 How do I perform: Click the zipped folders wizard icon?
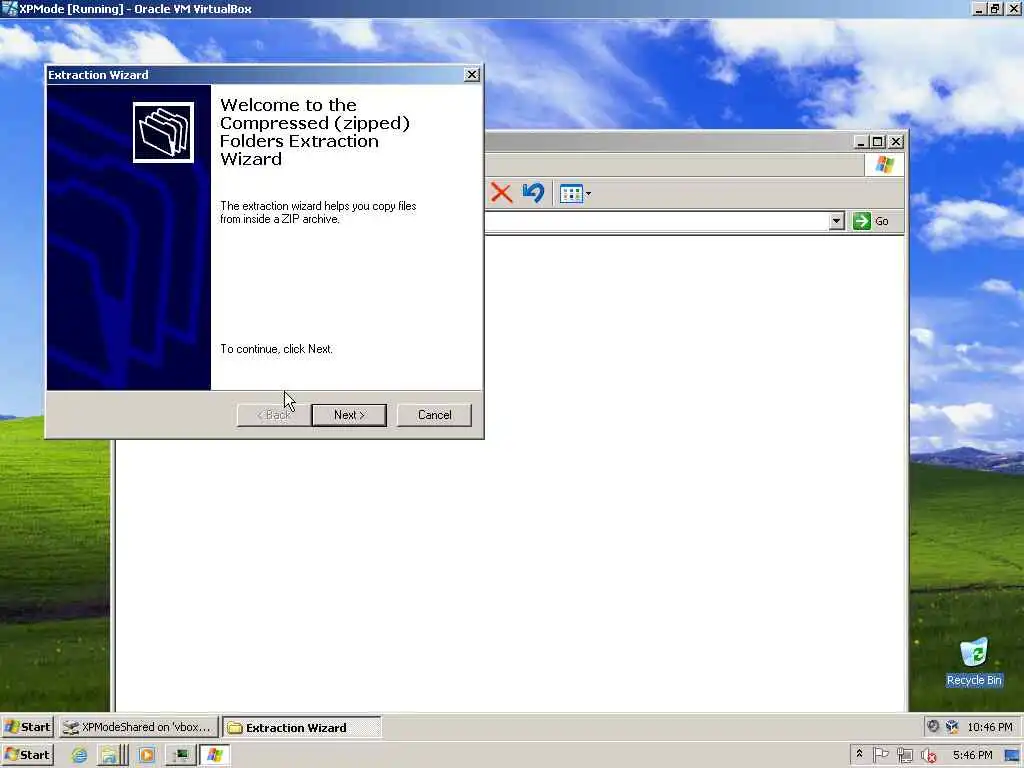click(163, 133)
